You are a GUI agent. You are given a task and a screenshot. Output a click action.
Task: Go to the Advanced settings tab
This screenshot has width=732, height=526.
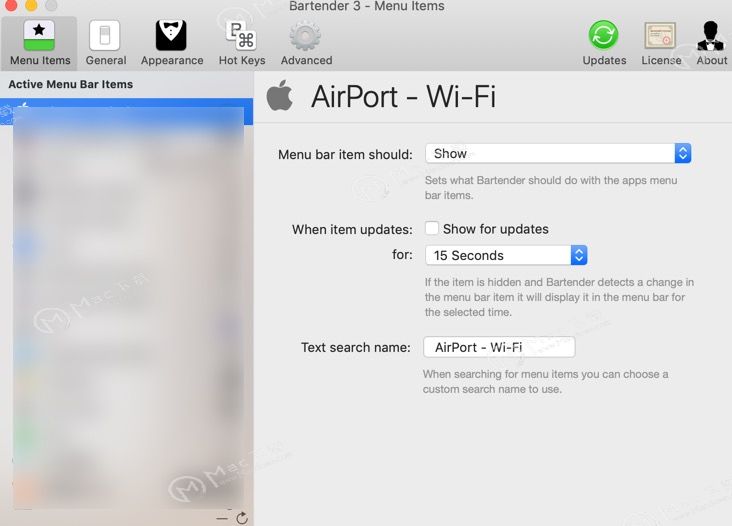point(306,43)
